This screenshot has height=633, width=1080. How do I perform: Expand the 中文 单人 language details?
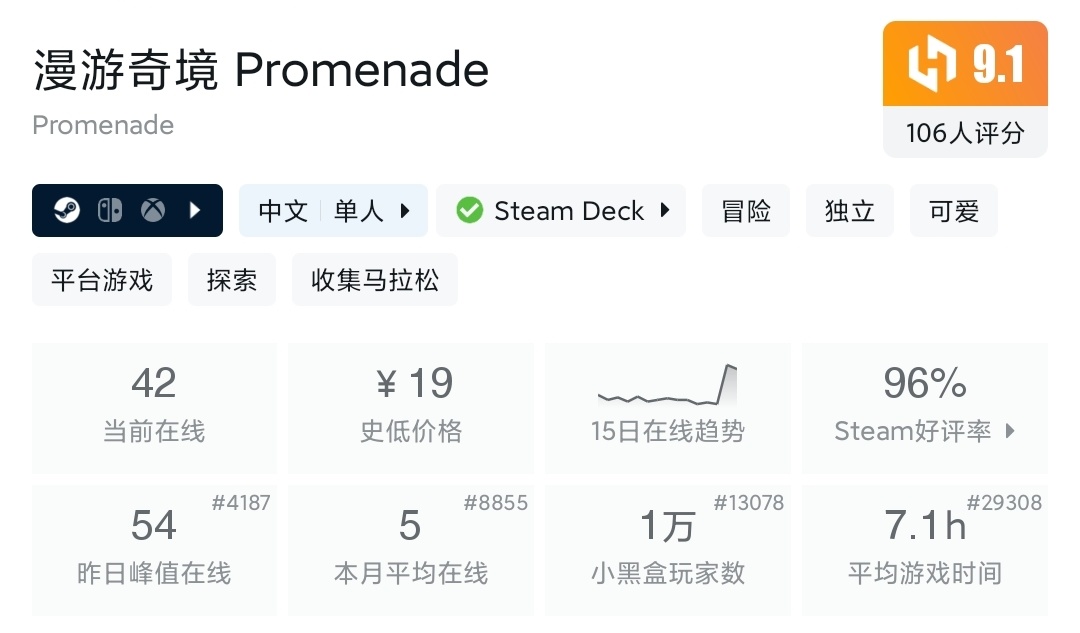point(405,211)
